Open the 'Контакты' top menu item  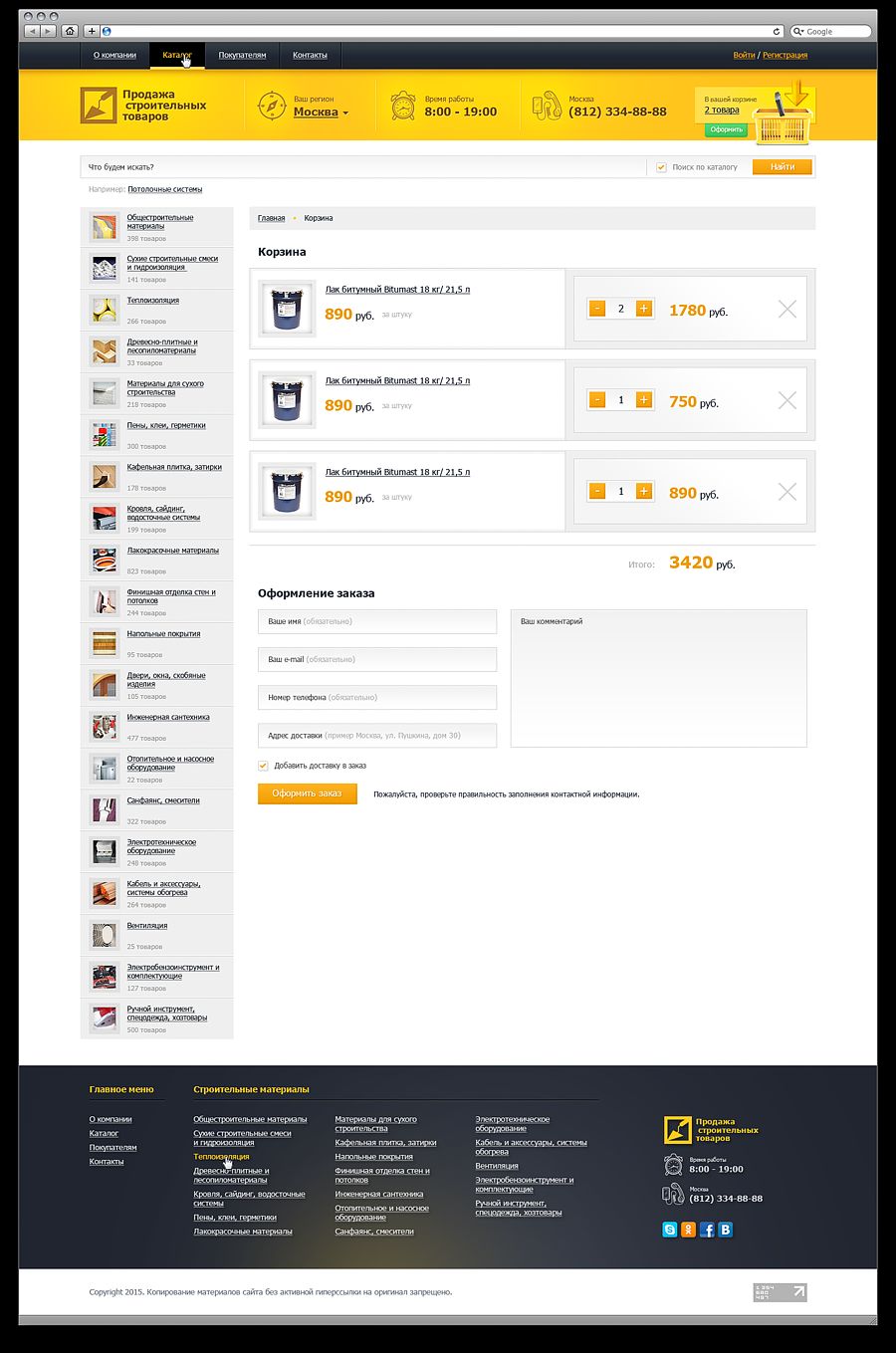[x=310, y=55]
